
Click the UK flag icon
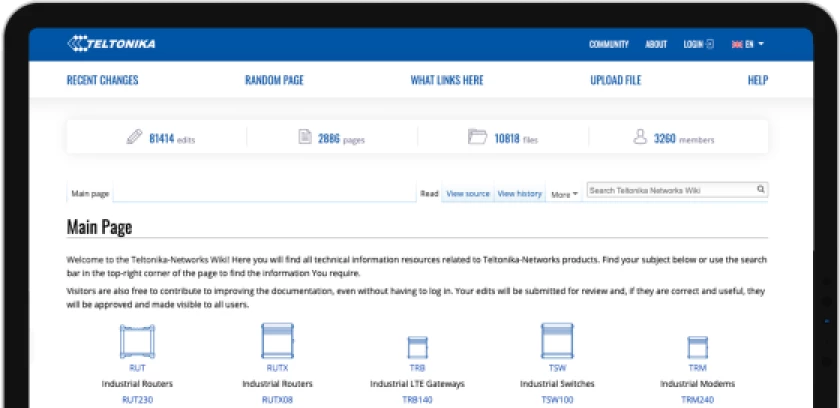(x=737, y=44)
